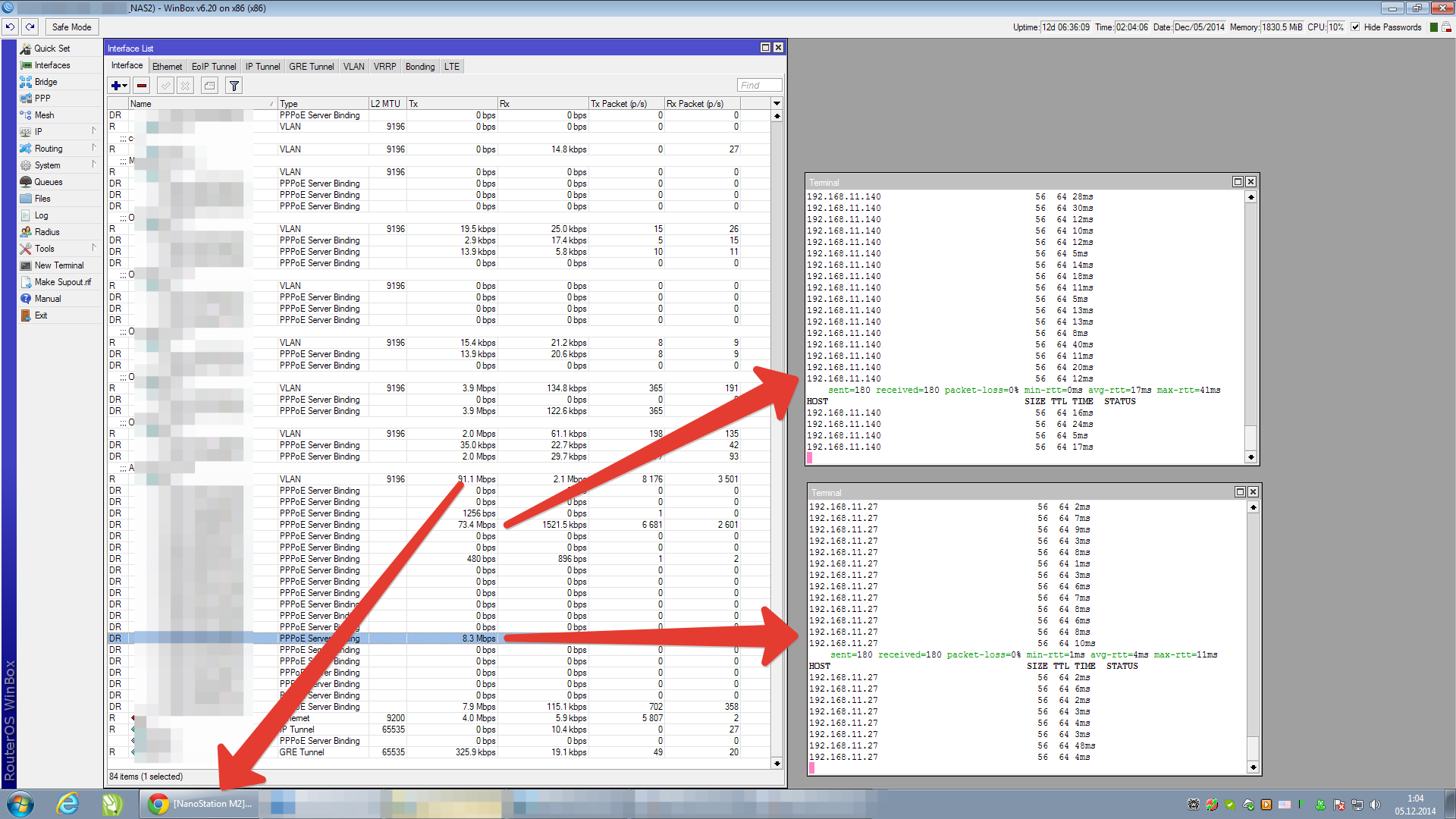
Task: Open New Terminal from sidebar
Action: [59, 265]
